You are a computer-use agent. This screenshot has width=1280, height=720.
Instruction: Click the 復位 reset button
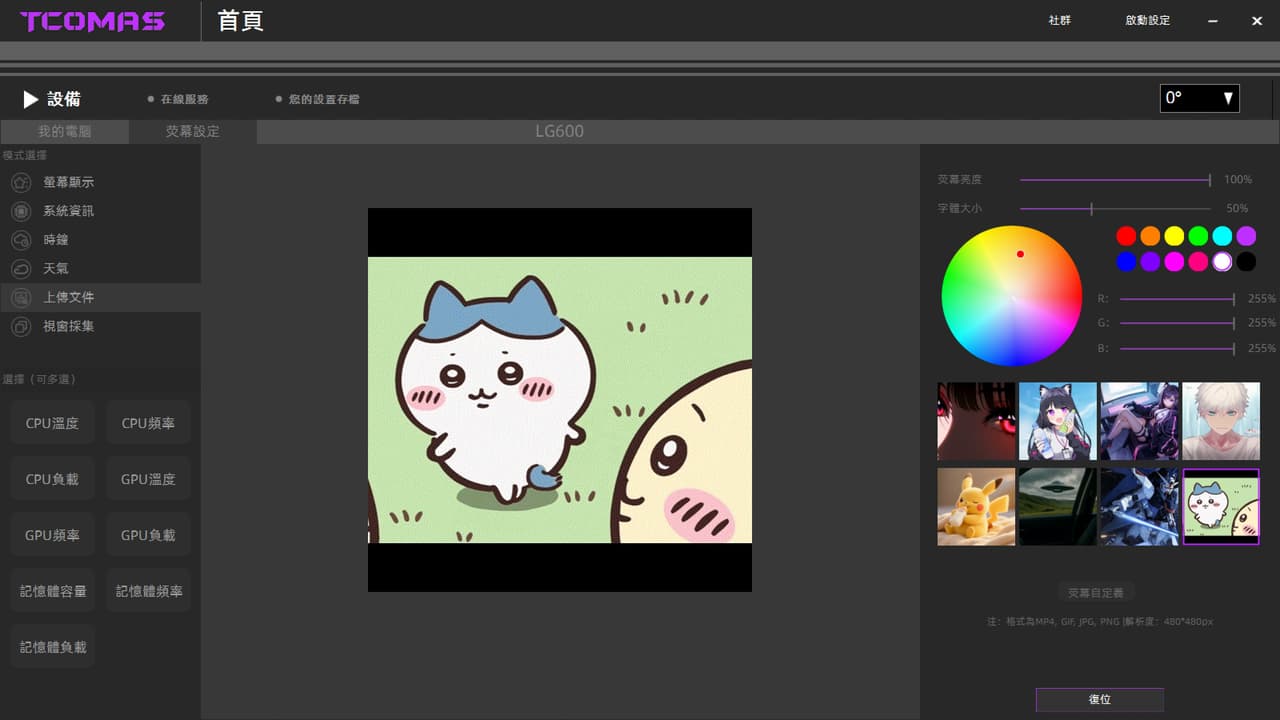pos(1099,699)
